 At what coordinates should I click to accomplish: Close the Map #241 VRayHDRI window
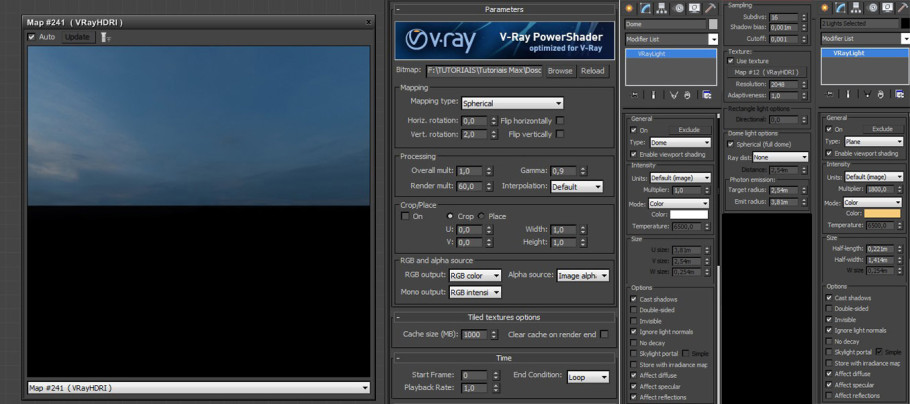click(368, 22)
